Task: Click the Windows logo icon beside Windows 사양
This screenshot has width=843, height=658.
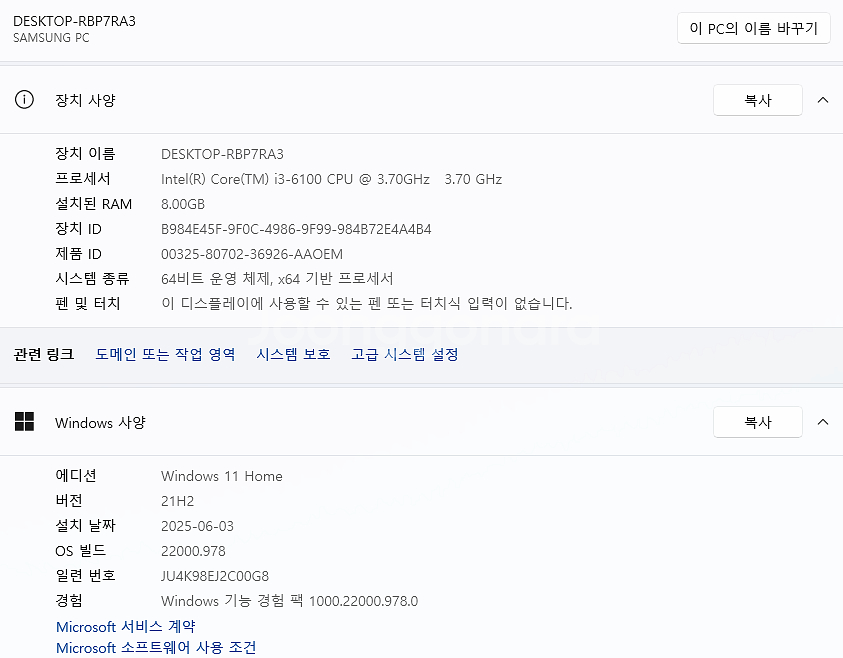Action: (x=24, y=422)
